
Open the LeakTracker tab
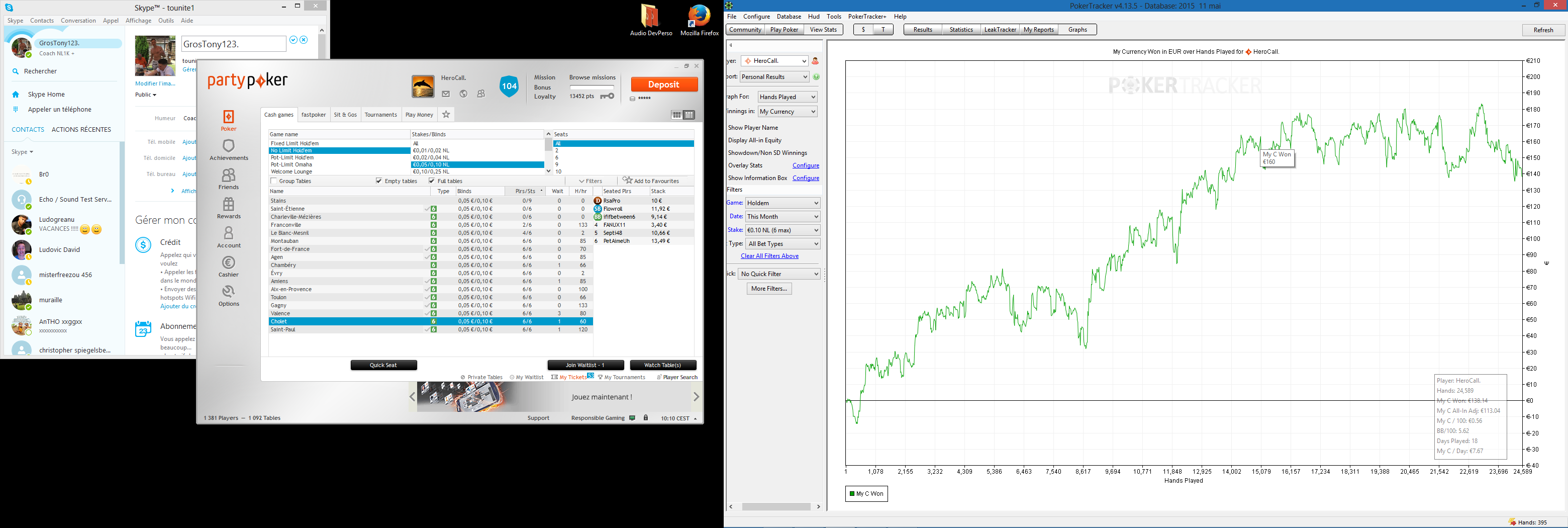pos(1000,29)
